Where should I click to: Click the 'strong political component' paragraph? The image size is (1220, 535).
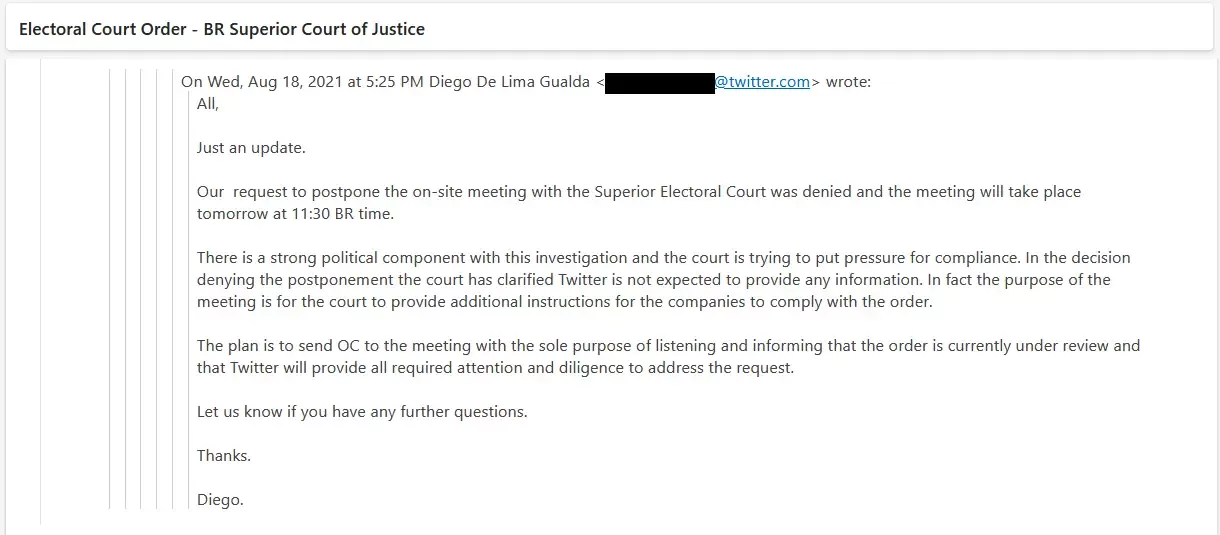(664, 280)
